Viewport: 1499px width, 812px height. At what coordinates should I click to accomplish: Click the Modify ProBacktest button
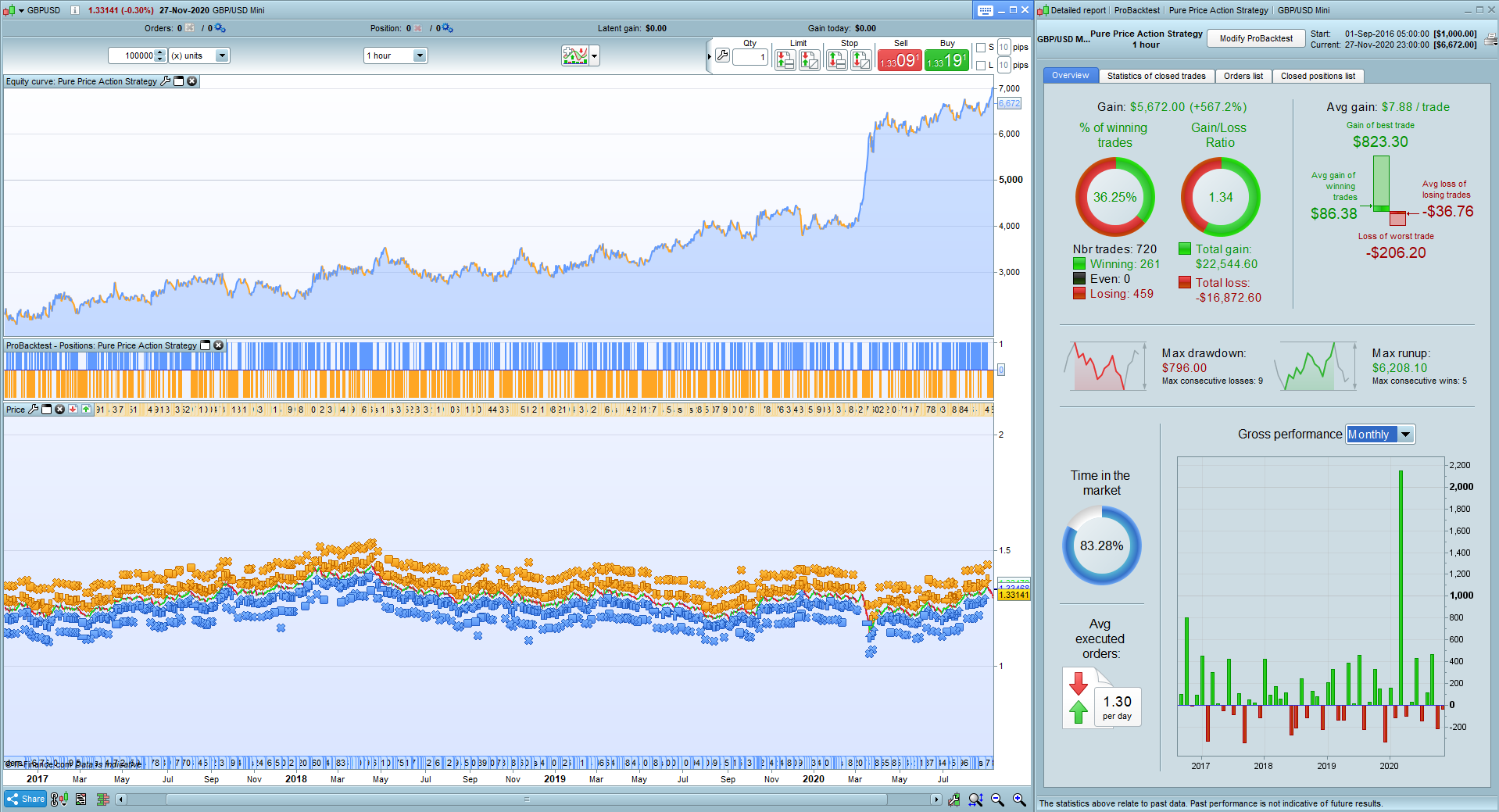pos(1256,38)
